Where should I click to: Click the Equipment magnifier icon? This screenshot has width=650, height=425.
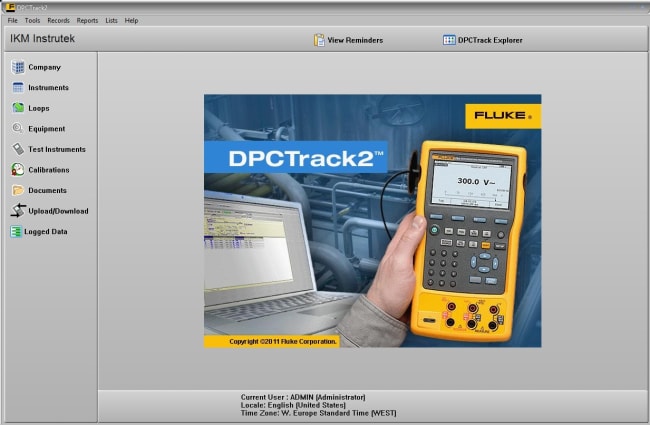pyautogui.click(x=17, y=128)
